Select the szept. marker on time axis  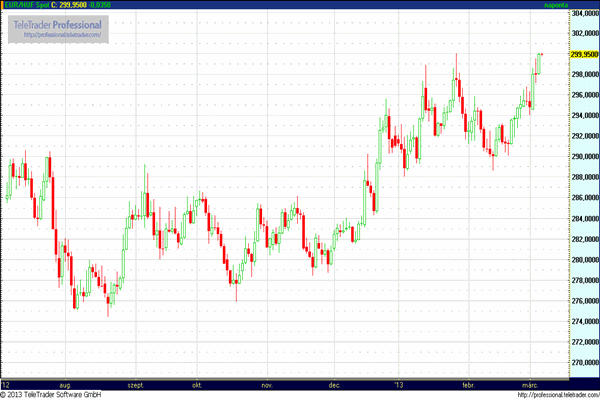click(x=131, y=385)
